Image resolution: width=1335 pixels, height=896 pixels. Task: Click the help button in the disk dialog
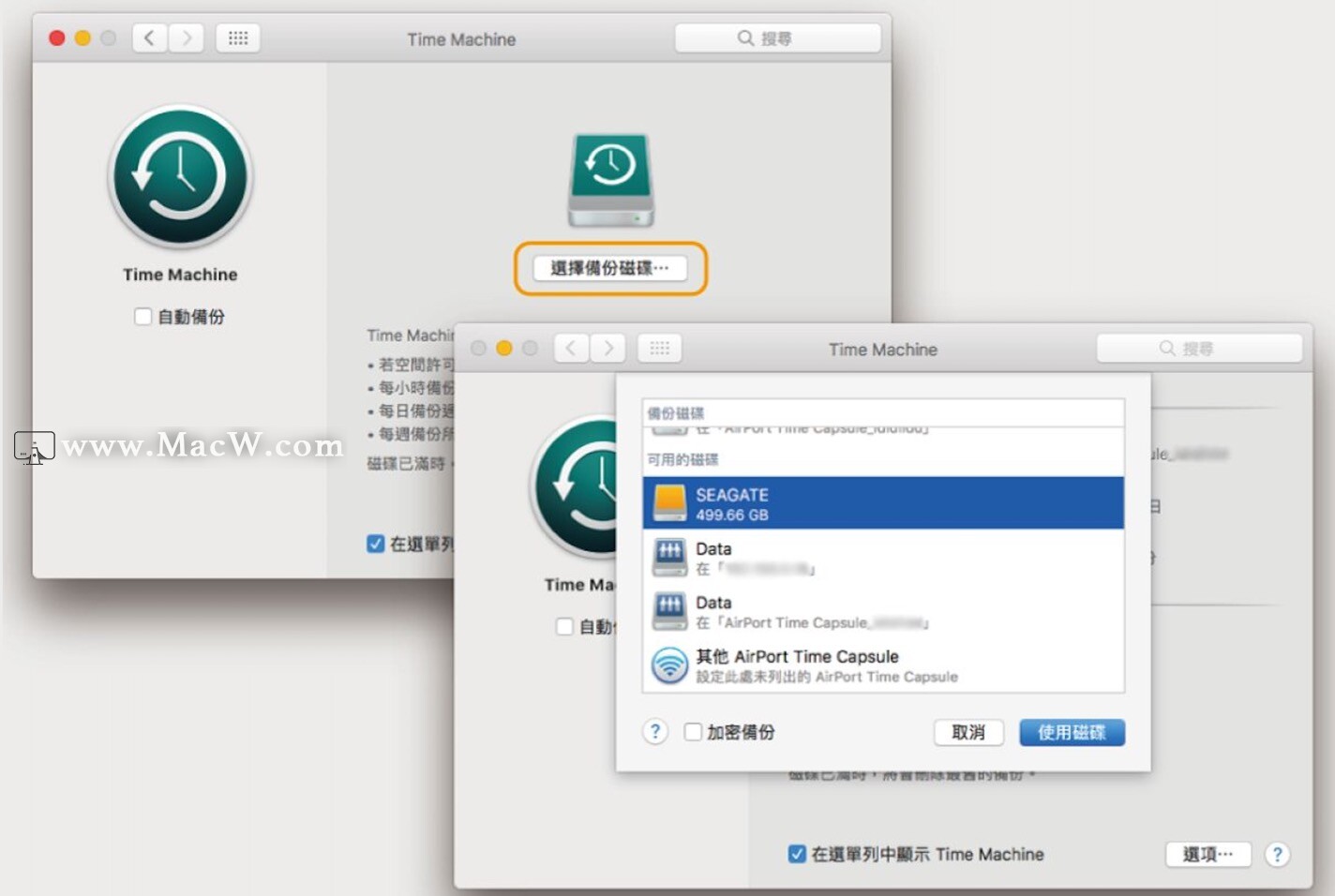(655, 732)
